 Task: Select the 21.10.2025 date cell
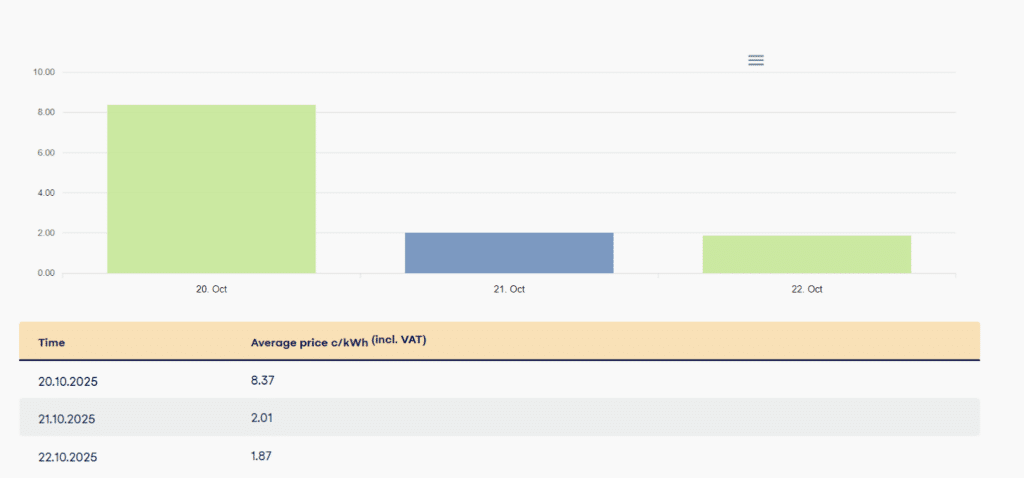(68, 418)
